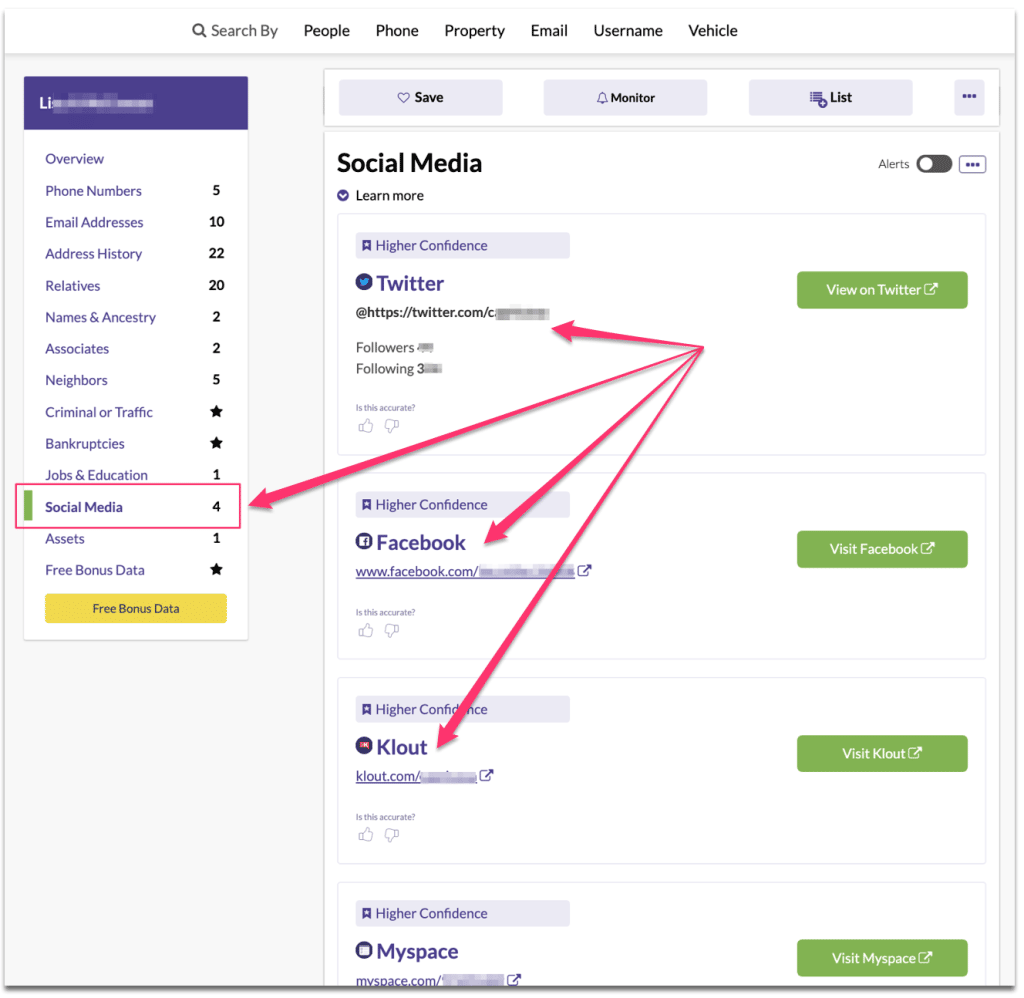Click the Myspace Higher Confidence badge
Image resolution: width=1024 pixels, height=998 pixels.
pos(462,913)
